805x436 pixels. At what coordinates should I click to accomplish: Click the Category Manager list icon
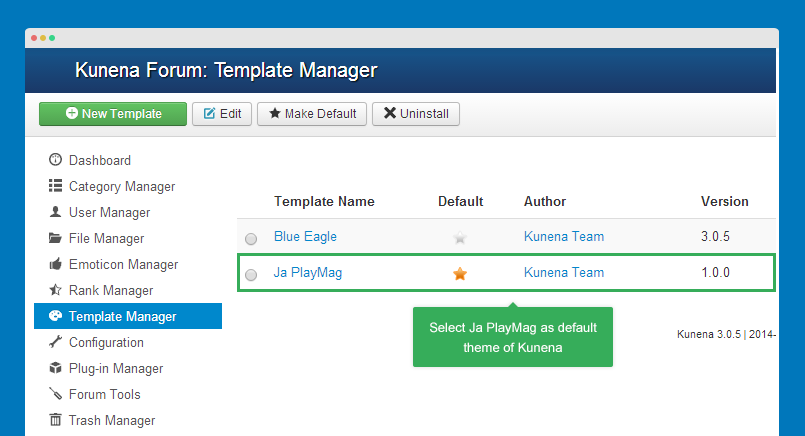pos(55,185)
